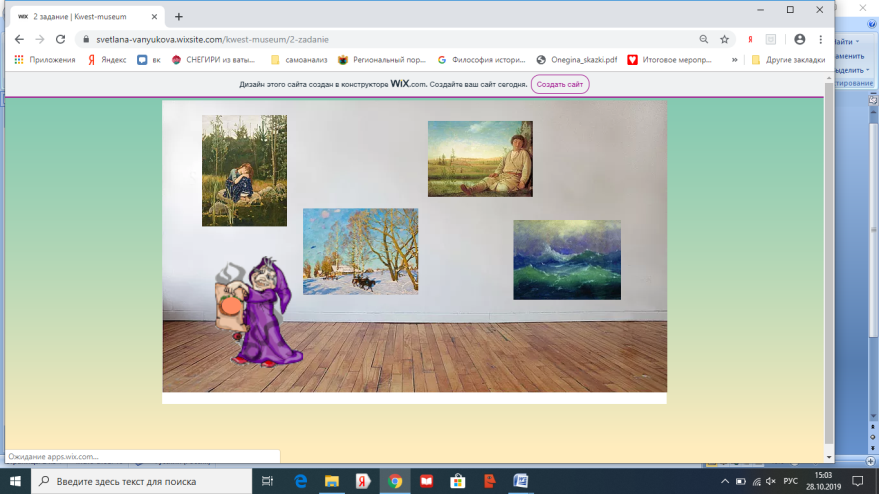The height and width of the screenshot is (494, 879).
Task: Open the Action Center notifications icon
Action: (857, 481)
